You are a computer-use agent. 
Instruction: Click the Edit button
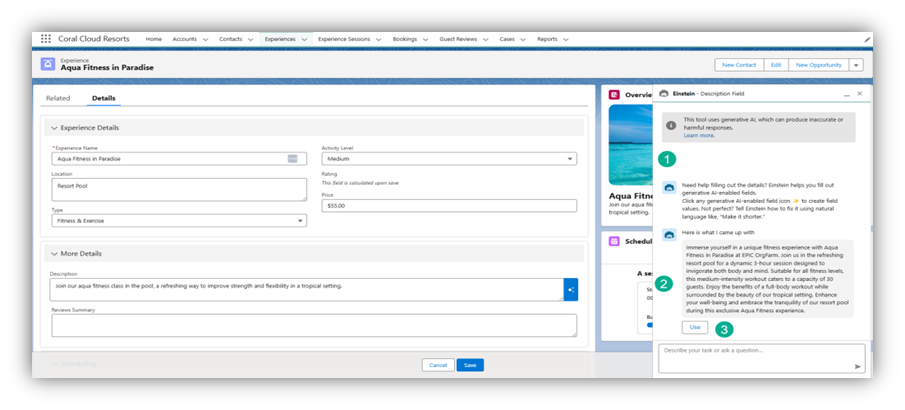776,65
